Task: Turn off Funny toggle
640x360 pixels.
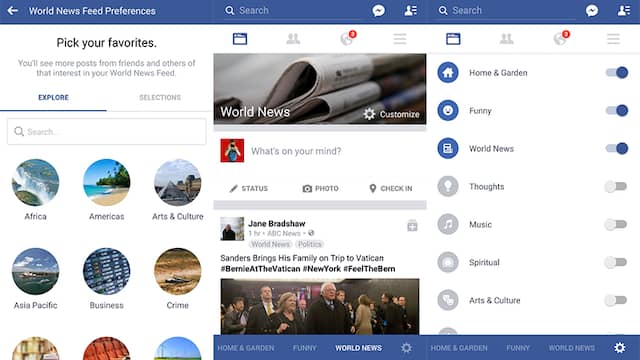Action: point(617,111)
